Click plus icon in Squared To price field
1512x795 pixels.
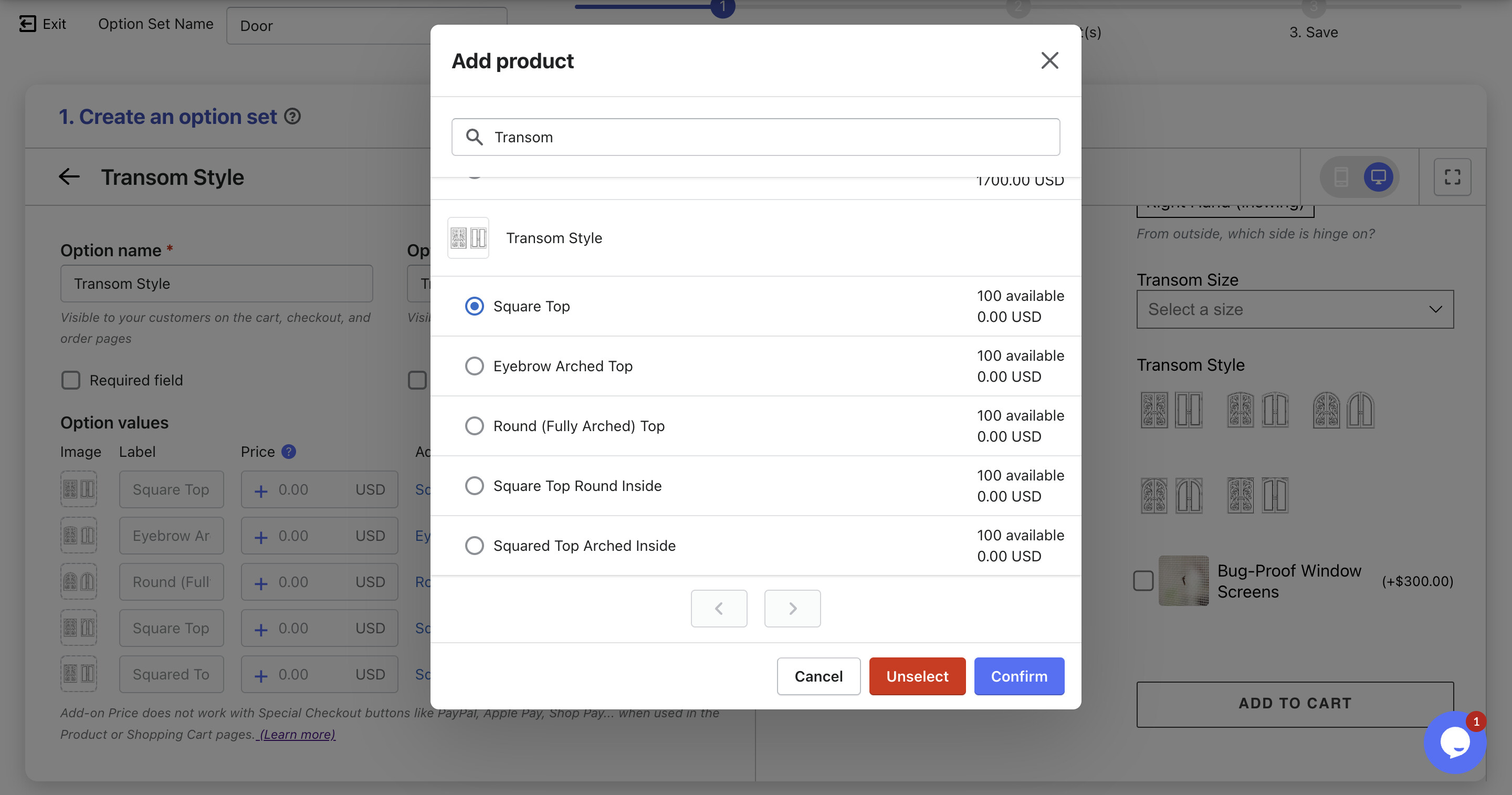pos(261,676)
